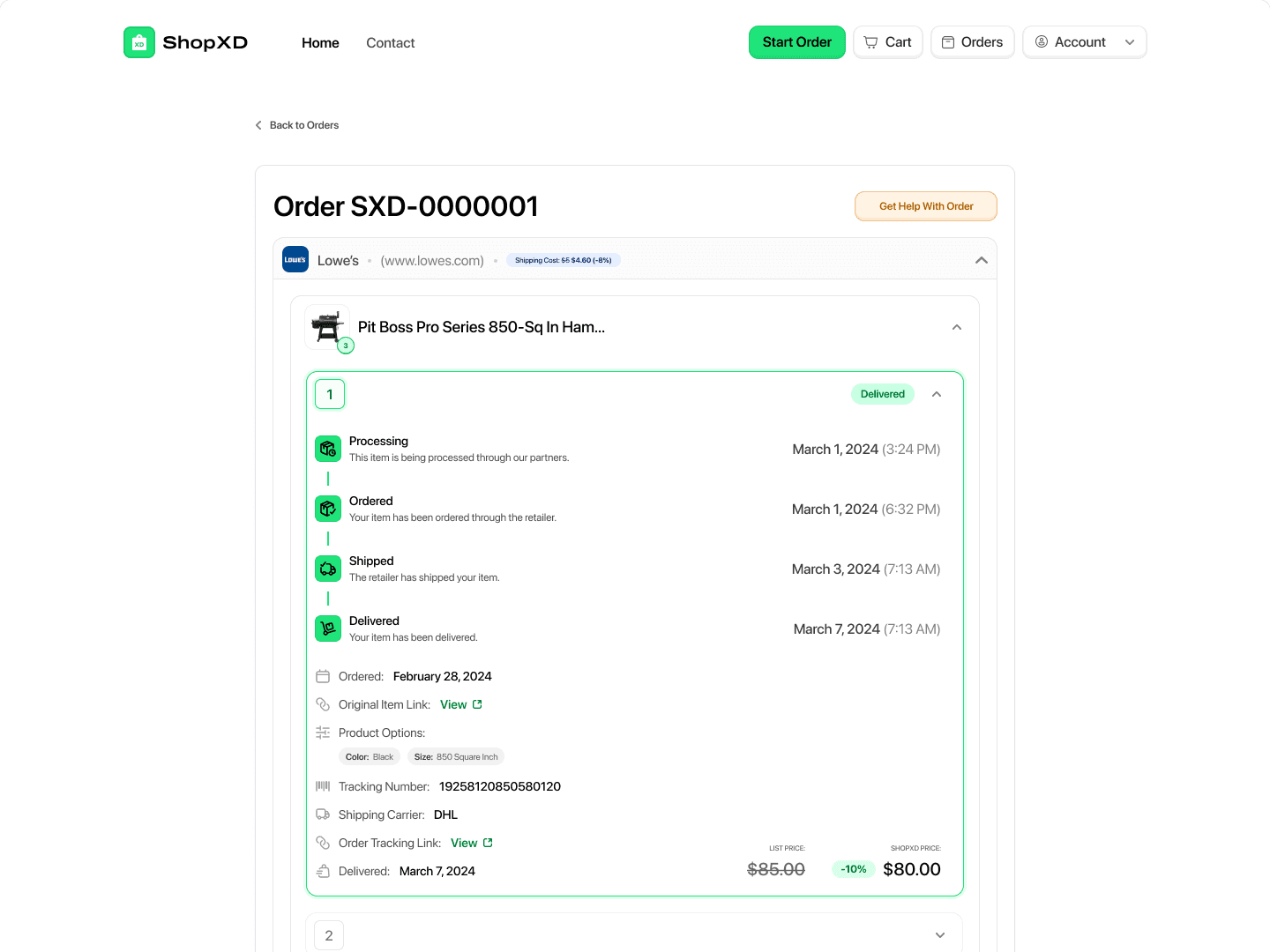
Task: Click the link icon beside Order Tracking Link
Action: pos(323,843)
